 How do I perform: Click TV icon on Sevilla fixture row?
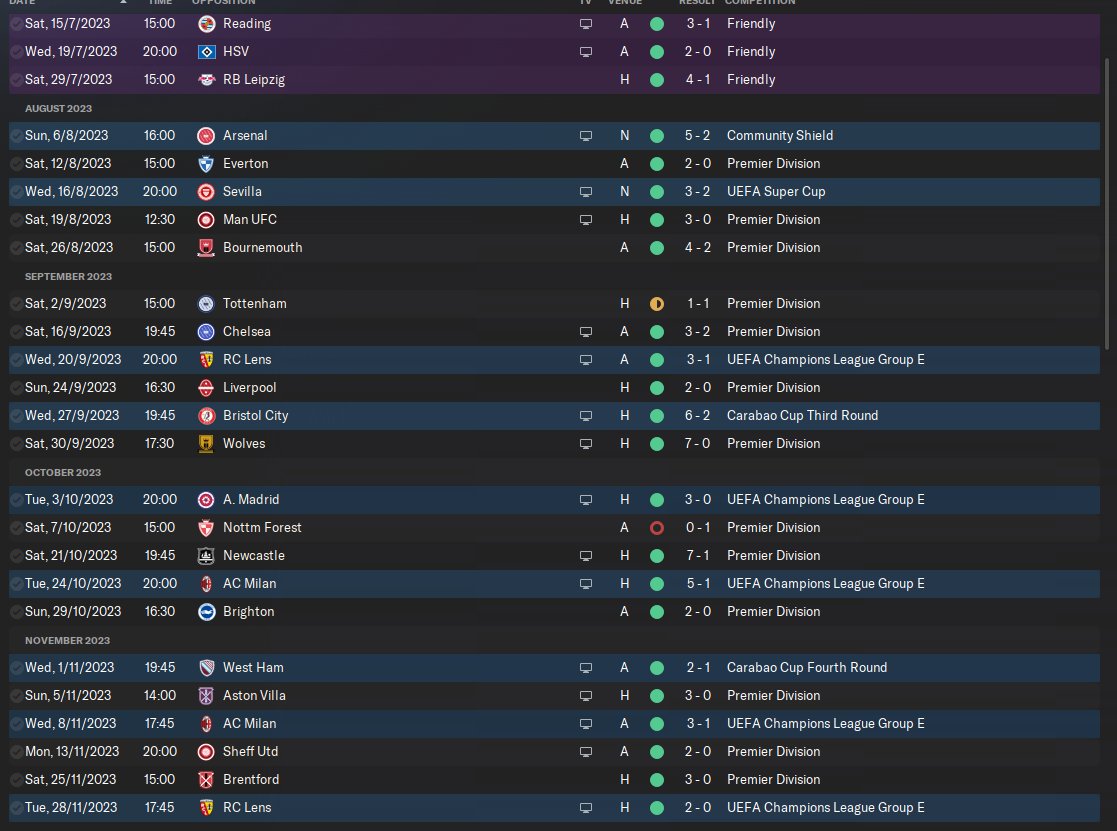click(586, 191)
